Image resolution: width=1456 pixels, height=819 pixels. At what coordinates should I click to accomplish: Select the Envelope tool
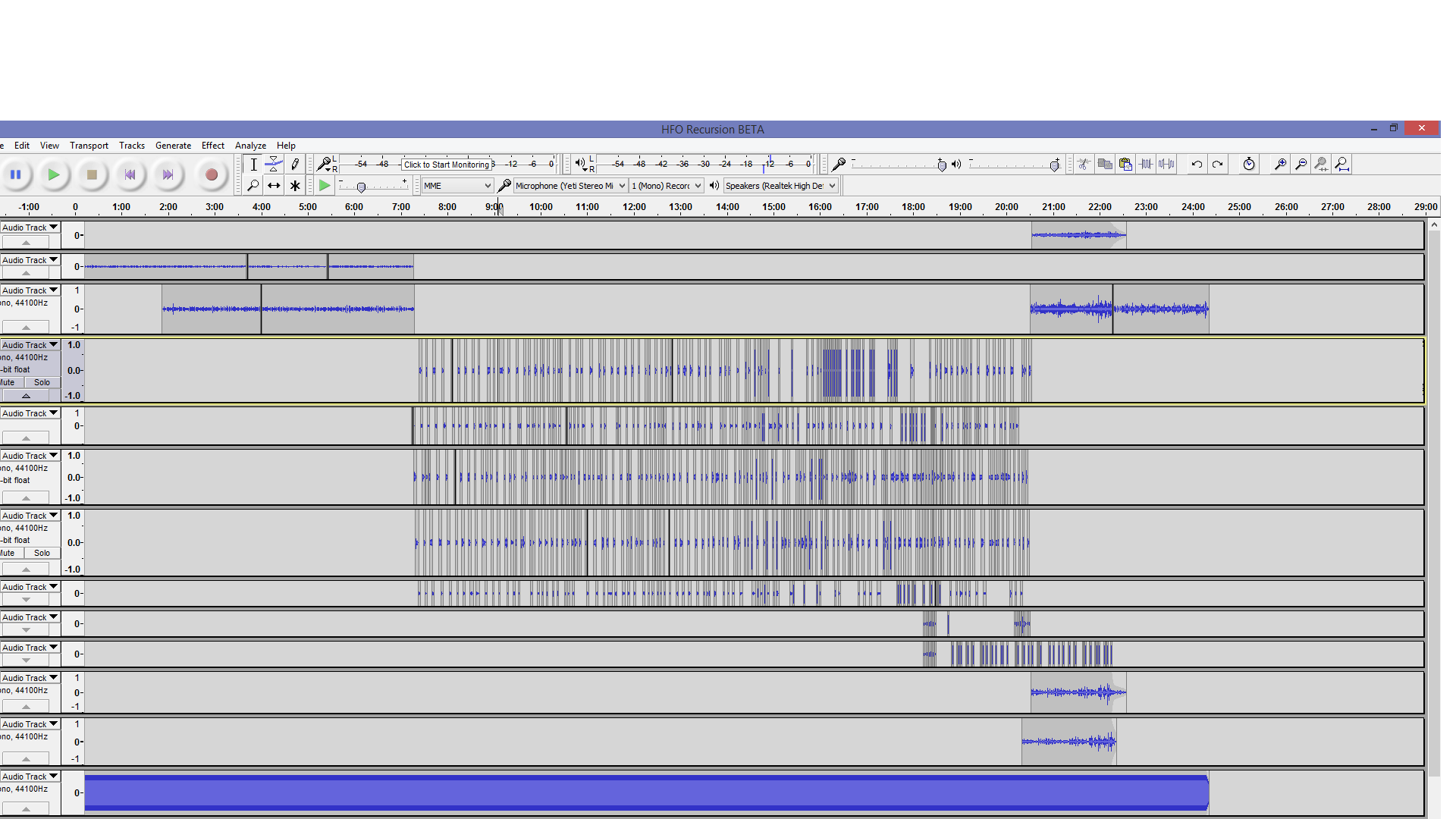(x=274, y=164)
